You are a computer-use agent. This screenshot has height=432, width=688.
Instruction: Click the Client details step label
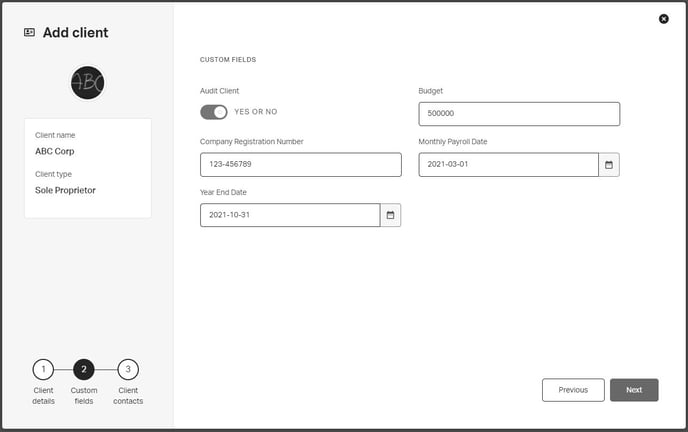pos(43,396)
